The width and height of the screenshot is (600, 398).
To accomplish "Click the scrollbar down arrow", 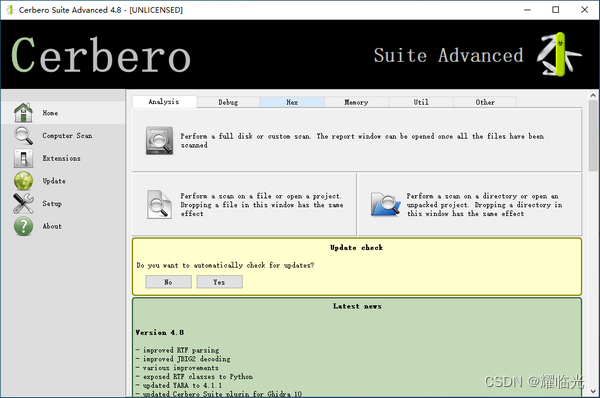I will pos(593,391).
